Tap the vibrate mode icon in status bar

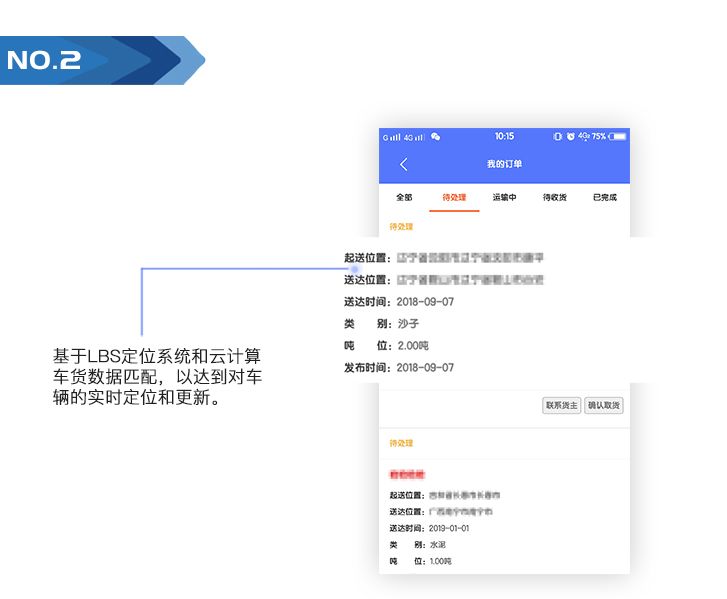557,136
